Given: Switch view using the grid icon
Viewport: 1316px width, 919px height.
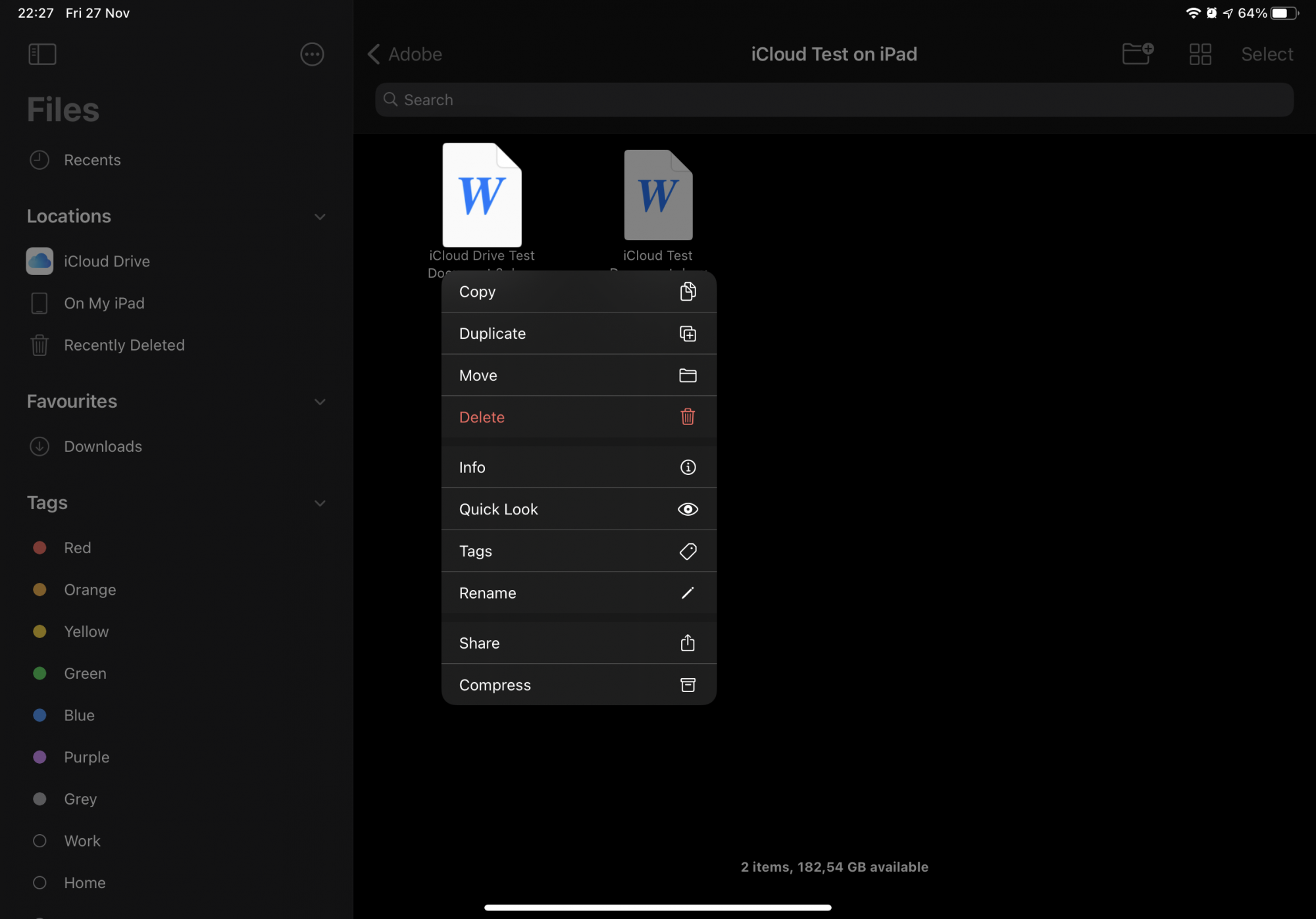Looking at the screenshot, I should (x=1200, y=54).
